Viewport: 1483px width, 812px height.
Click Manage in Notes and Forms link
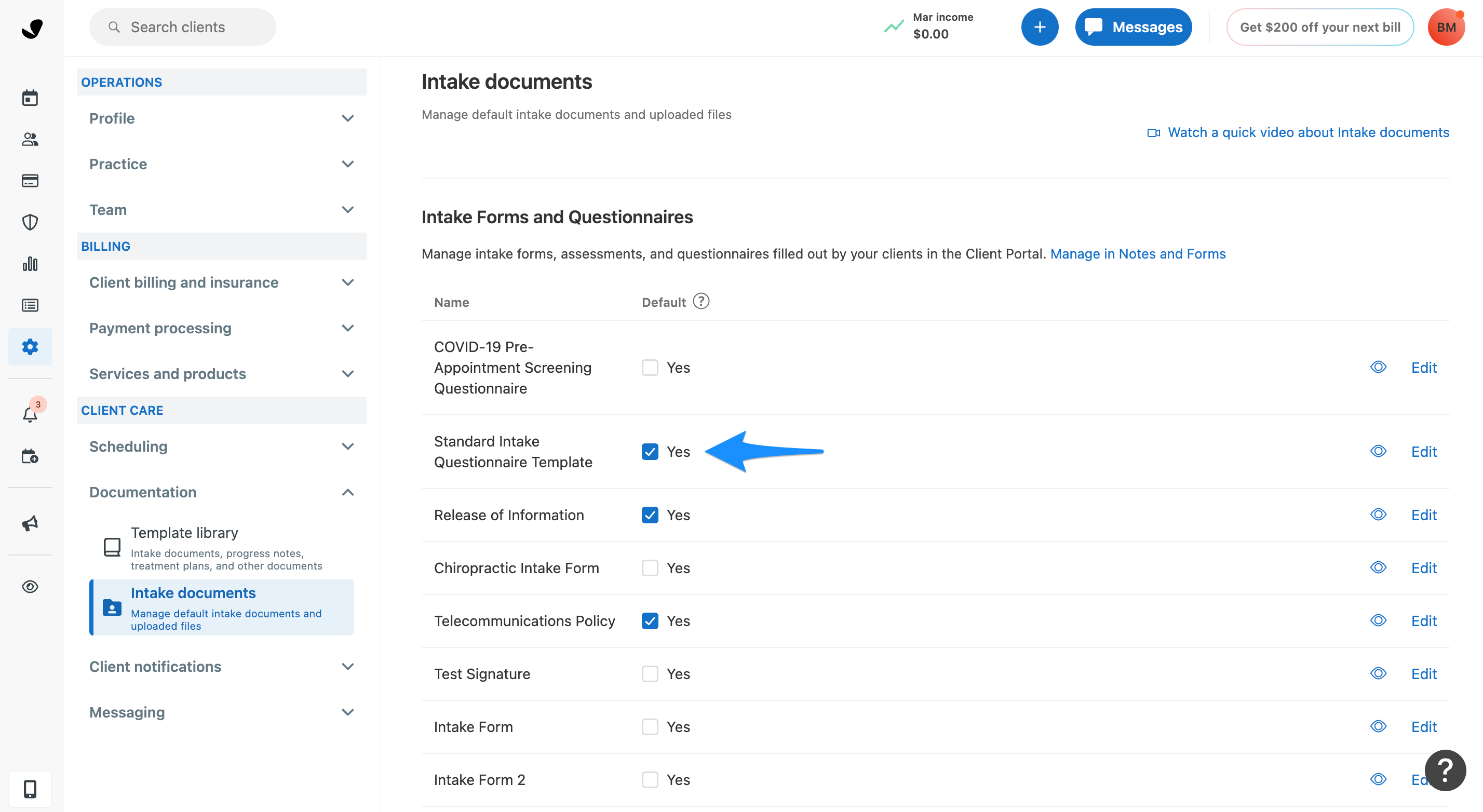[1137, 253]
